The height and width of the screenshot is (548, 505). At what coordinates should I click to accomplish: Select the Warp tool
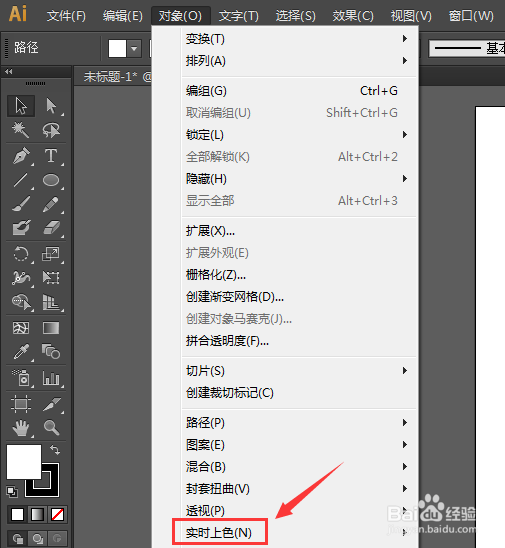click(x=21, y=278)
